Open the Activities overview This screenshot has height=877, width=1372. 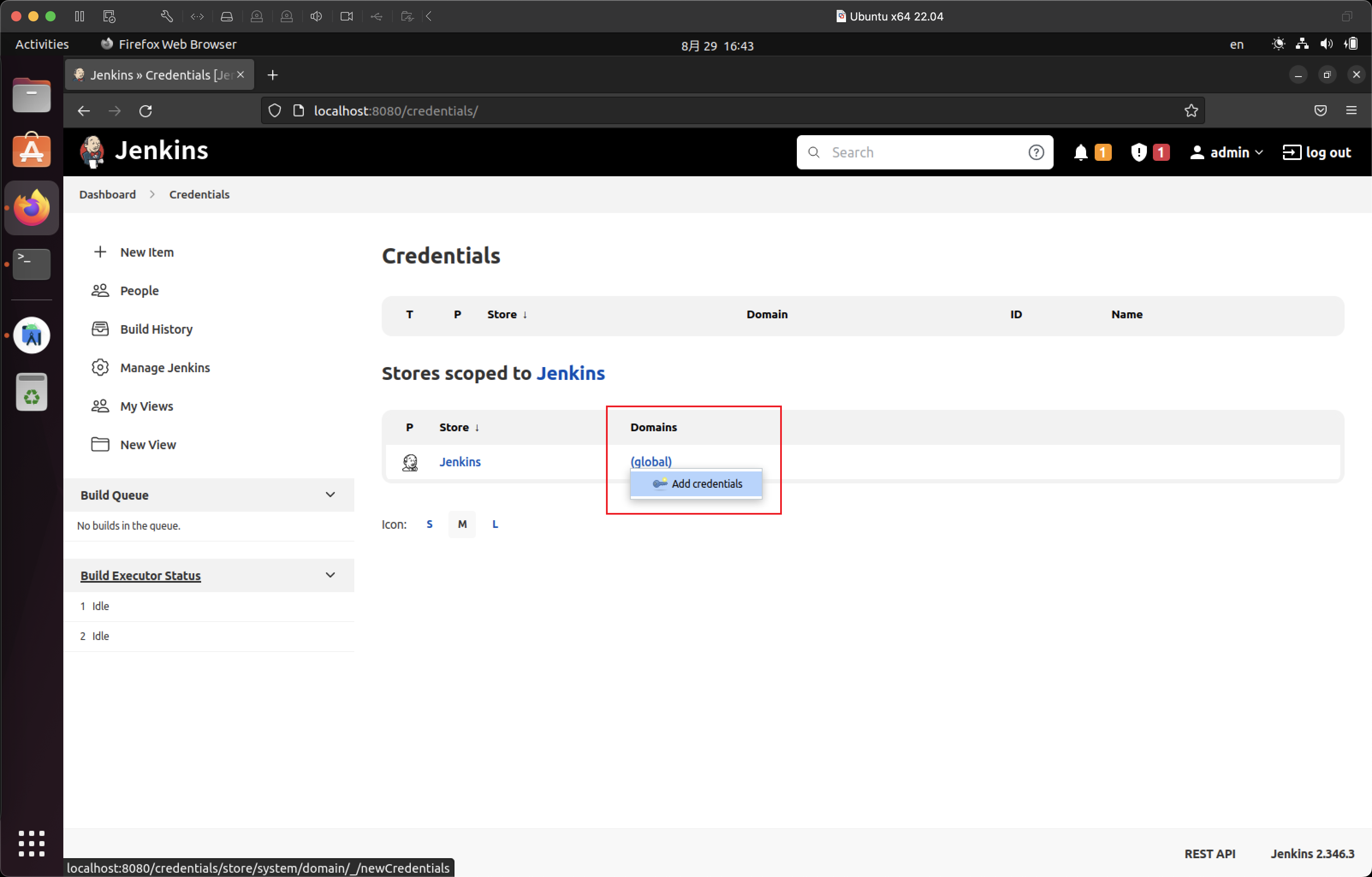(x=42, y=44)
